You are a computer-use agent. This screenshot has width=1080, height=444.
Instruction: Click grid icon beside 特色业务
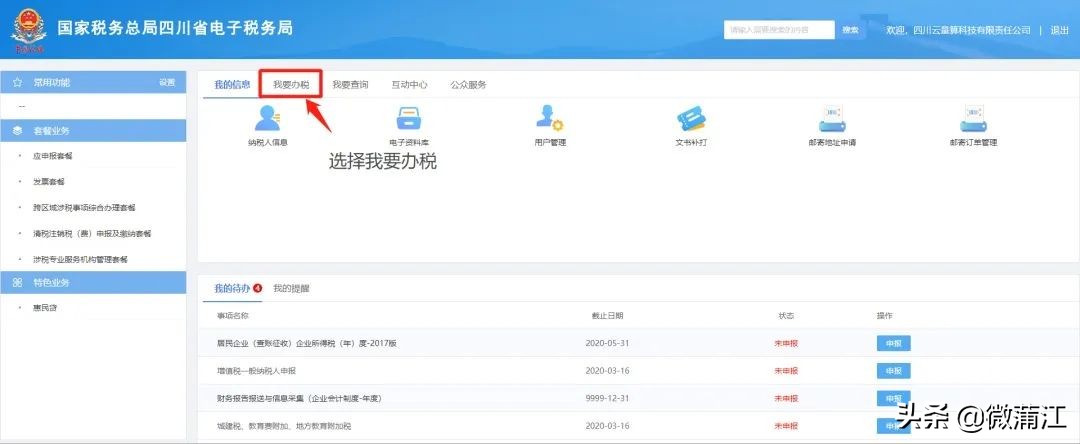tap(17, 282)
